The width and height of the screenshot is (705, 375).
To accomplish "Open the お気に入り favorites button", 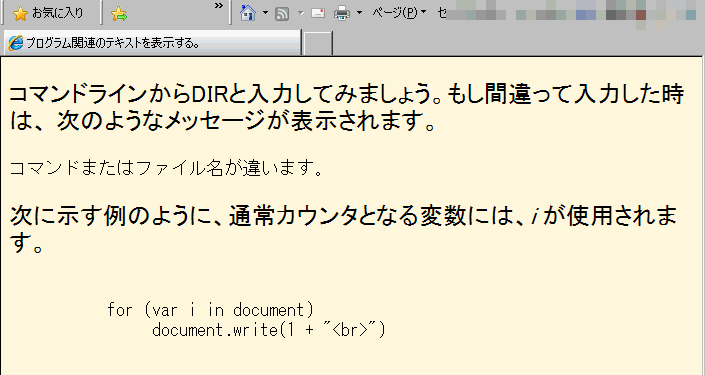I will [49, 13].
